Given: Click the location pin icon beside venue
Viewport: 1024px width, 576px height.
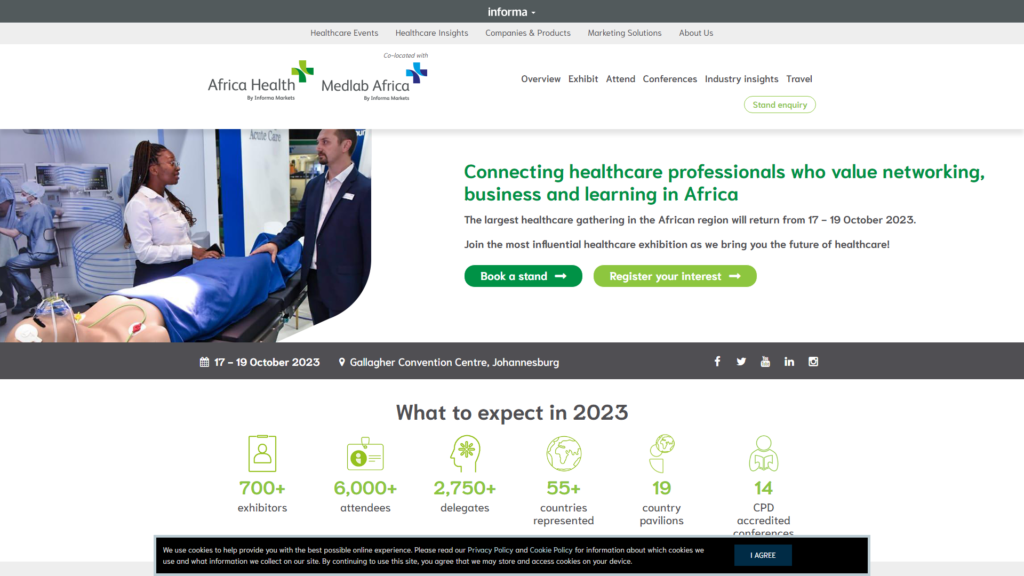Looking at the screenshot, I should (x=342, y=362).
